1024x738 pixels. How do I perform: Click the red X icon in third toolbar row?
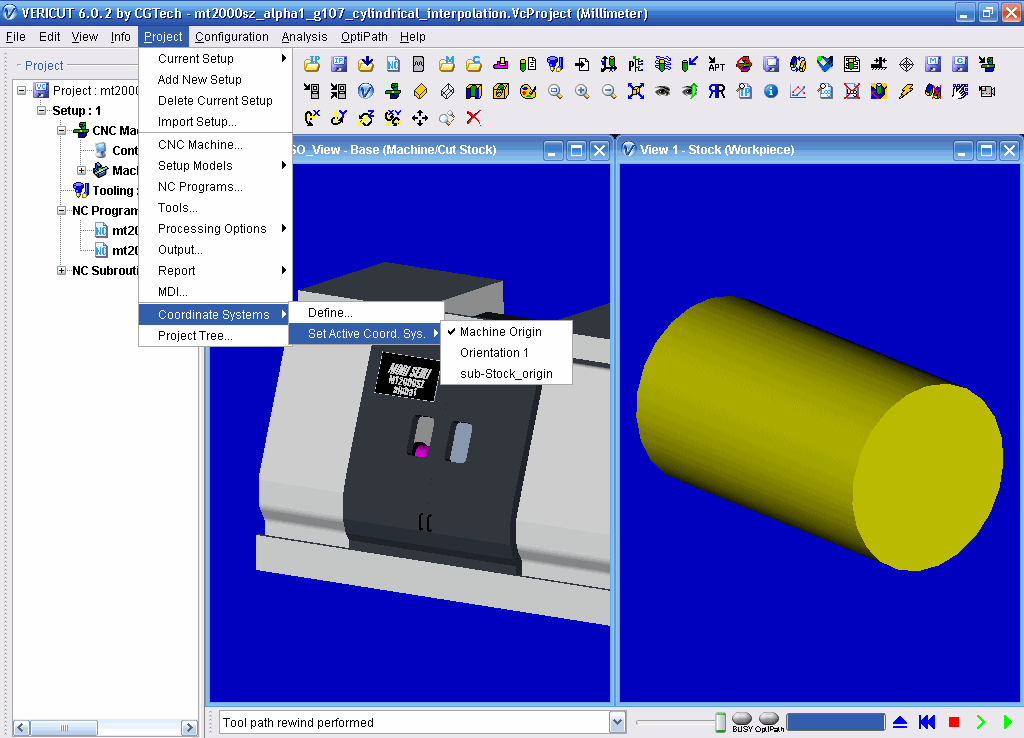coord(473,118)
